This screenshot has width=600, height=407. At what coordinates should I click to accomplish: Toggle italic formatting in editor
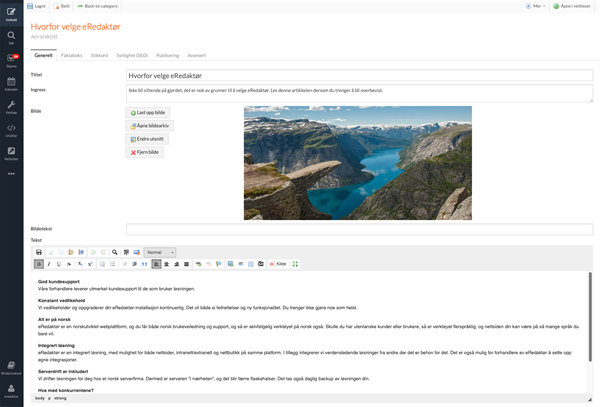pos(49,264)
